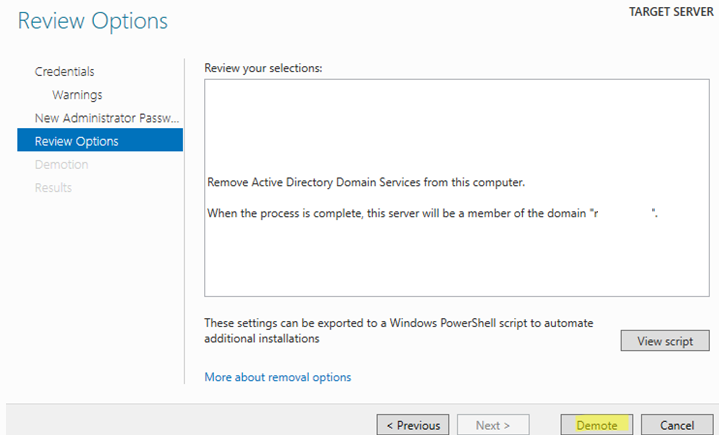
Task: Go to New Administrator Password step
Action: coord(107,118)
